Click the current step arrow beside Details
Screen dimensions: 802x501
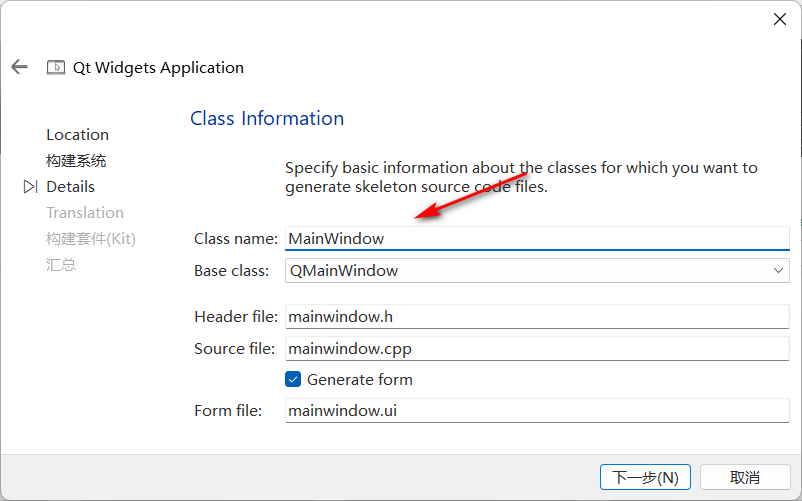(x=30, y=187)
